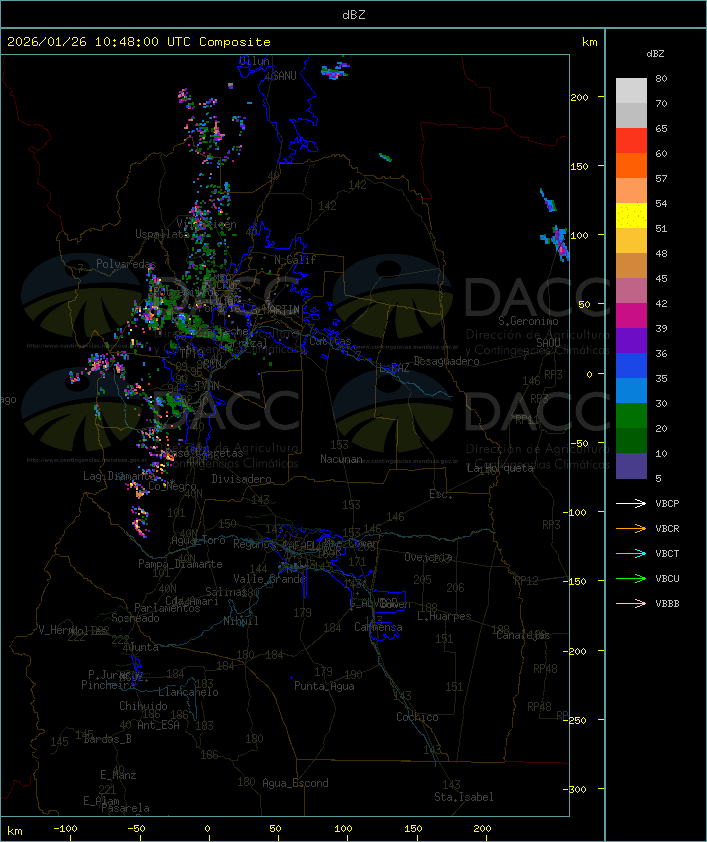The image size is (707, 842).
Task: Select the Nacunan location label
Action: pos(341,459)
